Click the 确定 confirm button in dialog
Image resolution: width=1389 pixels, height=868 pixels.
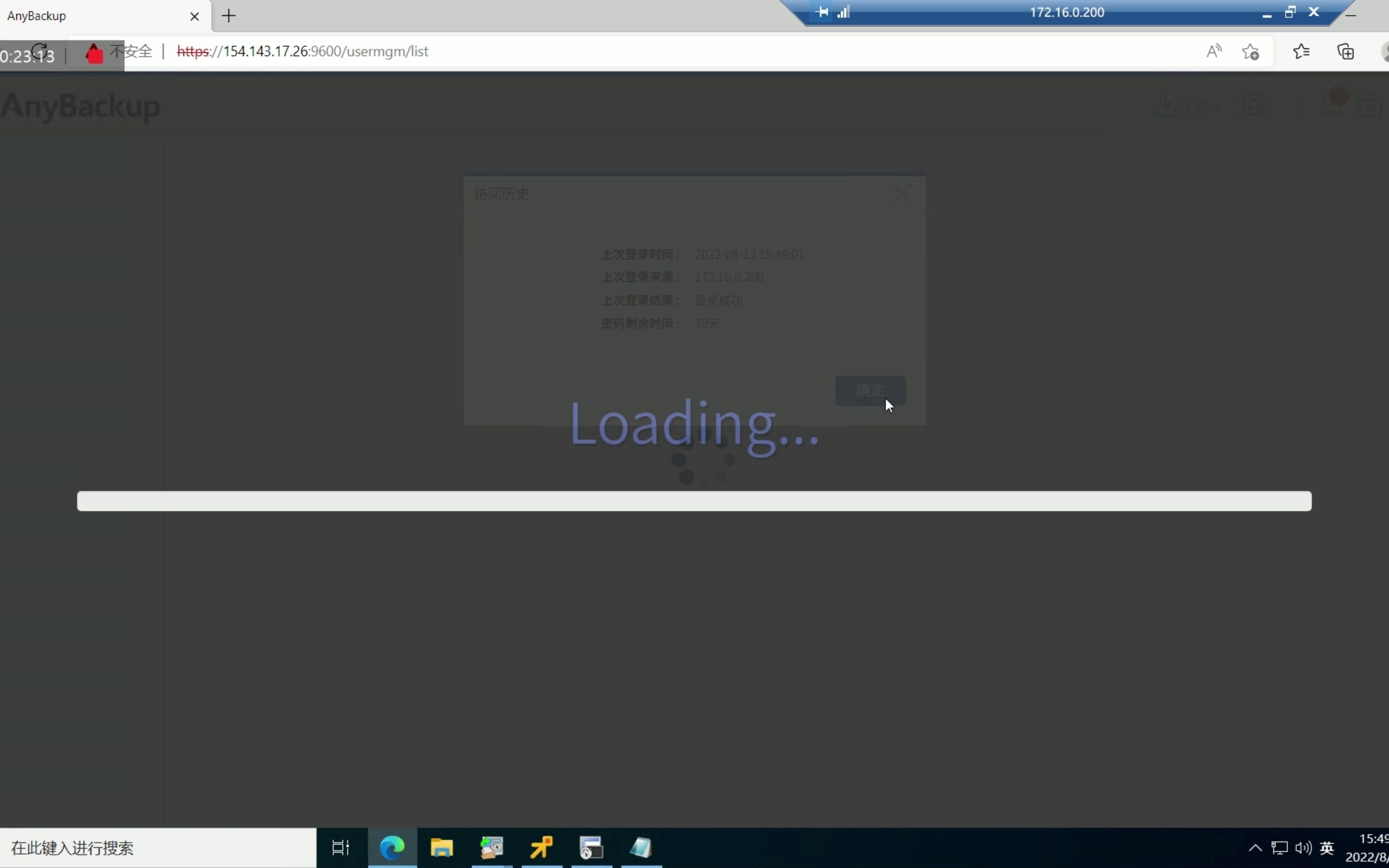[869, 390]
